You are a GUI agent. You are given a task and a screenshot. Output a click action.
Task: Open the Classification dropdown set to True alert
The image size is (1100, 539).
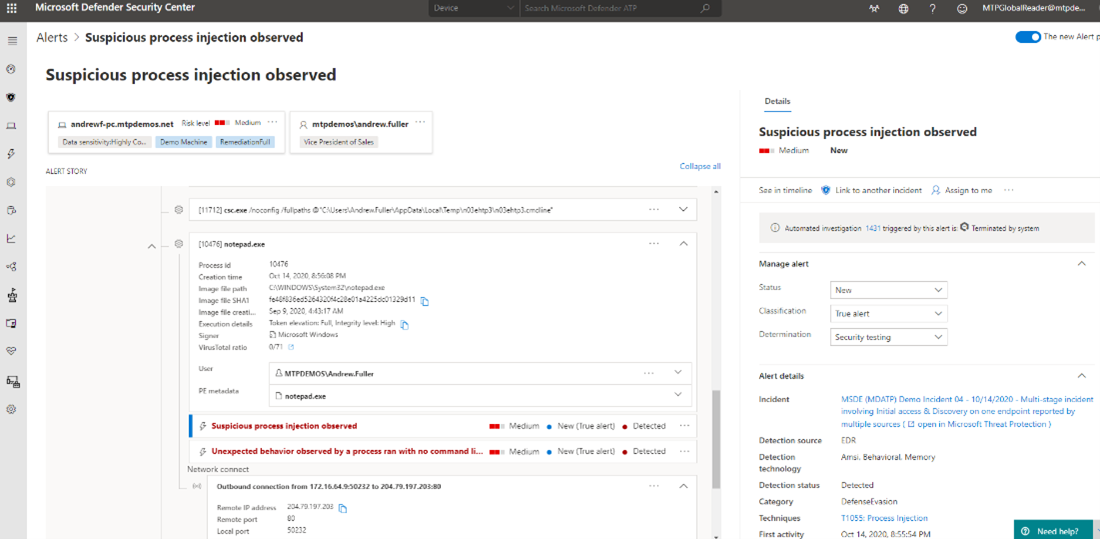[888, 314]
